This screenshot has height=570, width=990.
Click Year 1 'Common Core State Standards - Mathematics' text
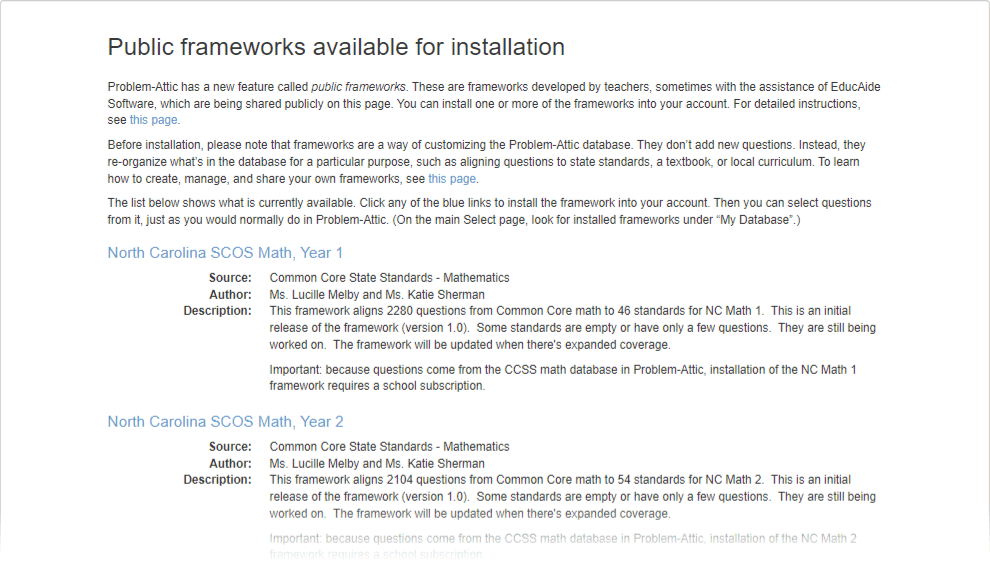[389, 278]
